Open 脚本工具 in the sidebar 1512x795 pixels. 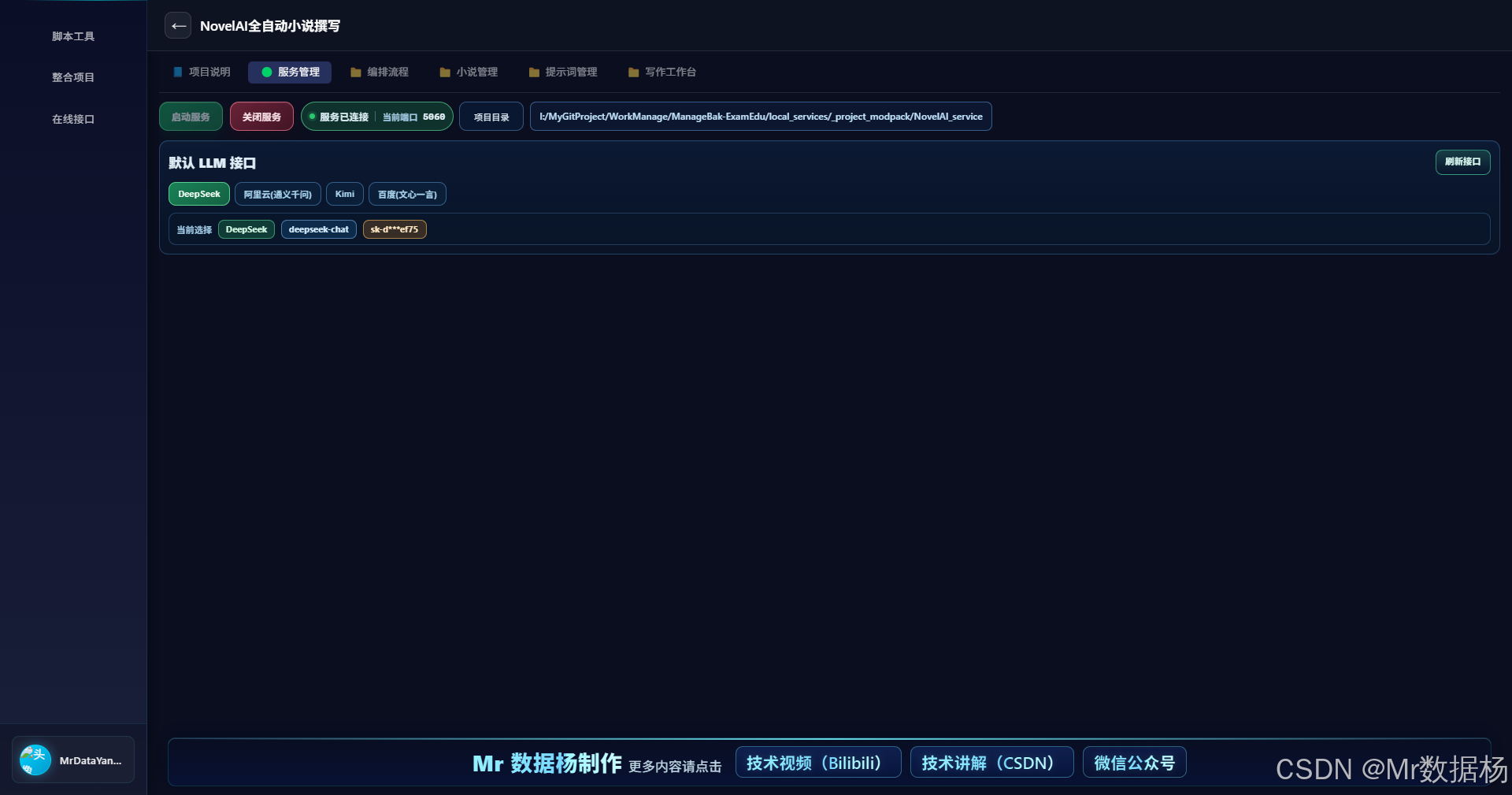[x=73, y=36]
